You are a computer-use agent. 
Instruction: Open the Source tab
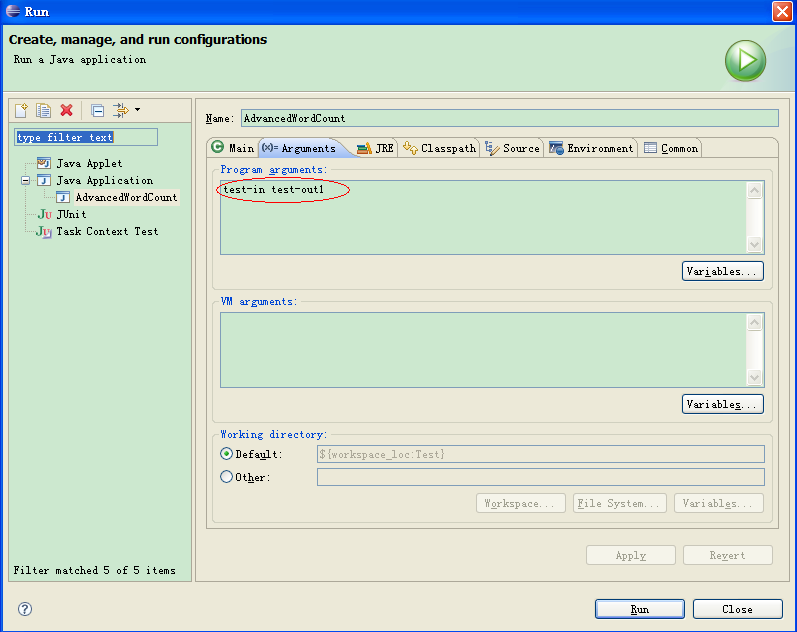(512, 148)
